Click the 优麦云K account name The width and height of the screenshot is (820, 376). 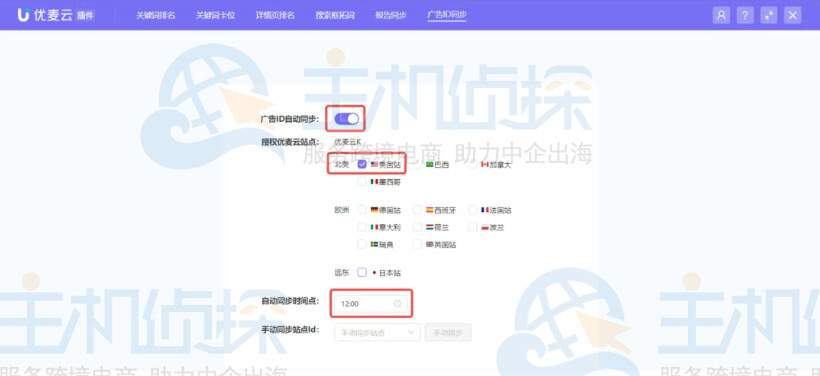pyautogui.click(x=348, y=142)
